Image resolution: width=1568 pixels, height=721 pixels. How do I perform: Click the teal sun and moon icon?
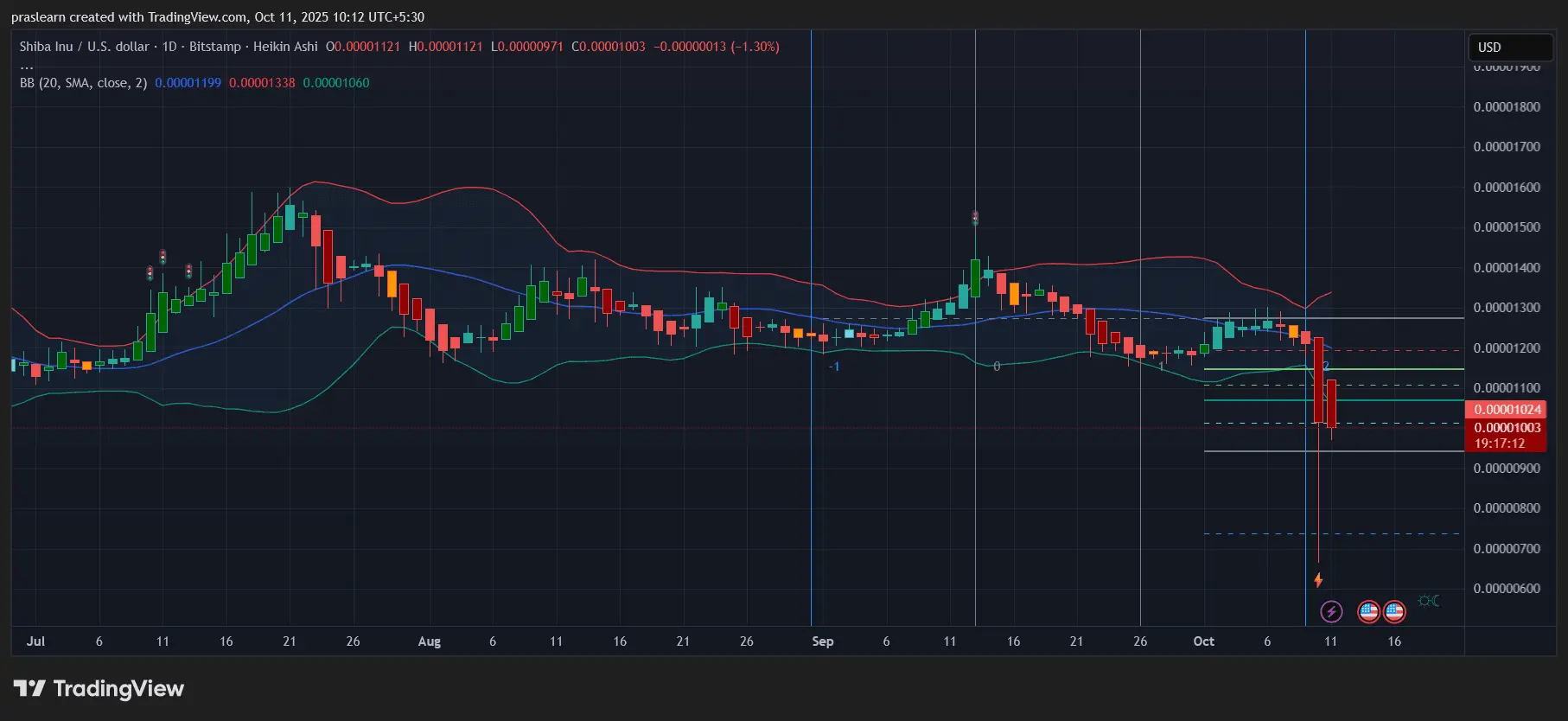[x=1429, y=601]
